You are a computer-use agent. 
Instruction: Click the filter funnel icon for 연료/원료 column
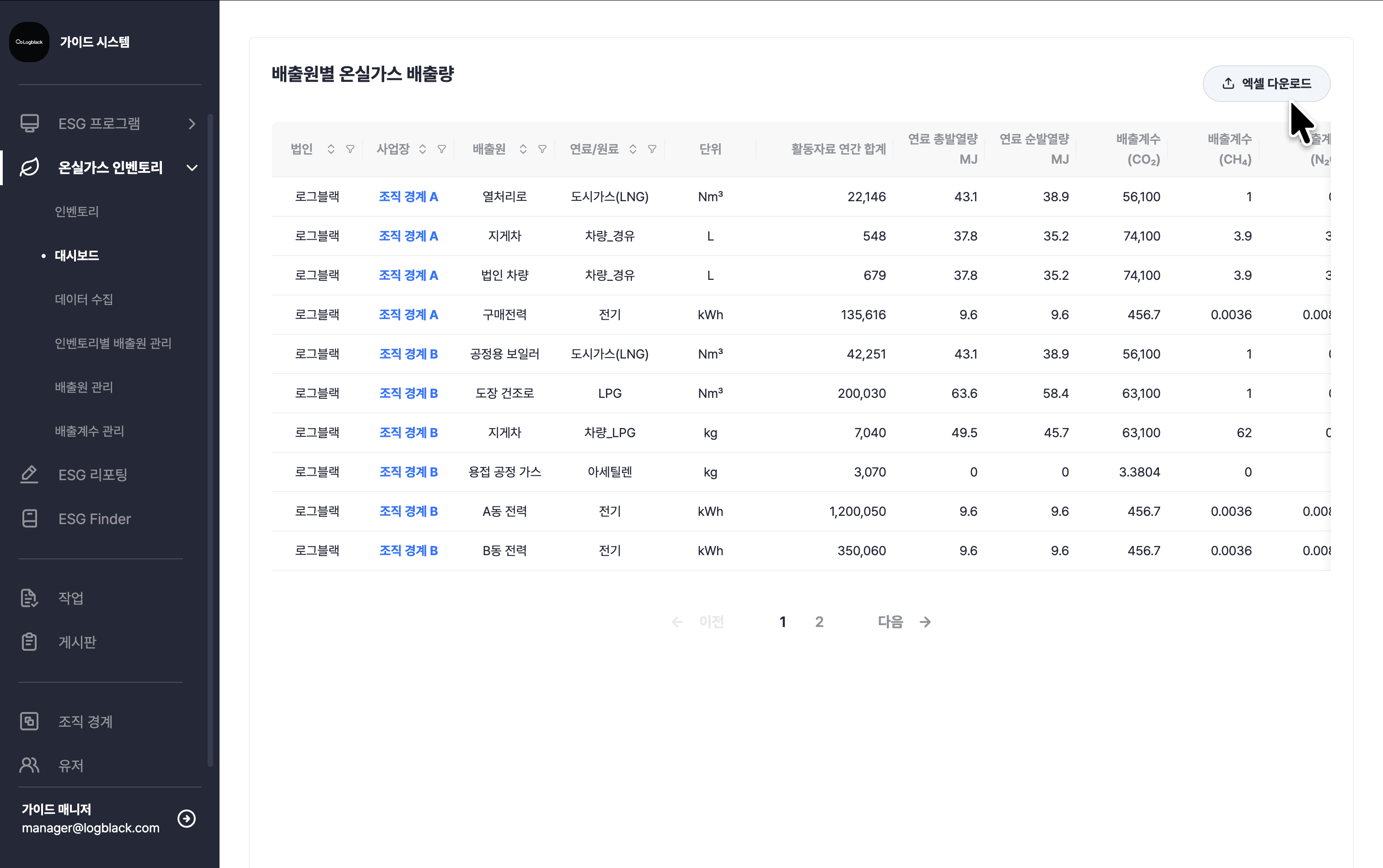tap(652, 149)
